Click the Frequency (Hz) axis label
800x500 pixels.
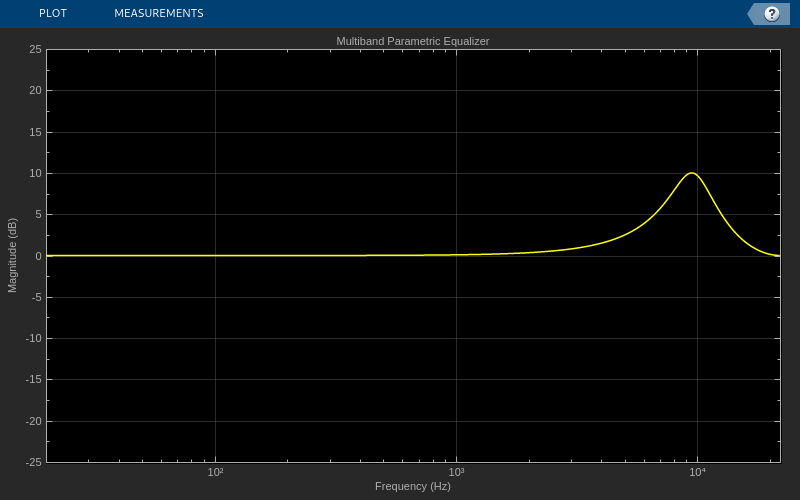coord(412,486)
